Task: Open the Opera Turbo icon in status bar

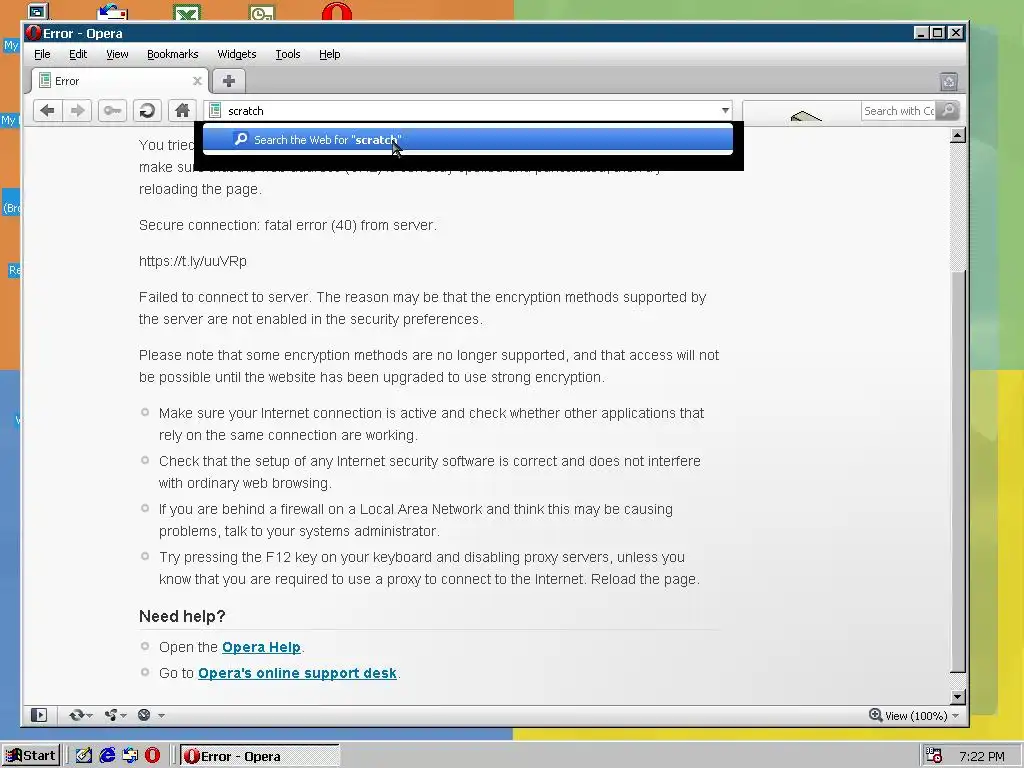Action: pos(144,715)
